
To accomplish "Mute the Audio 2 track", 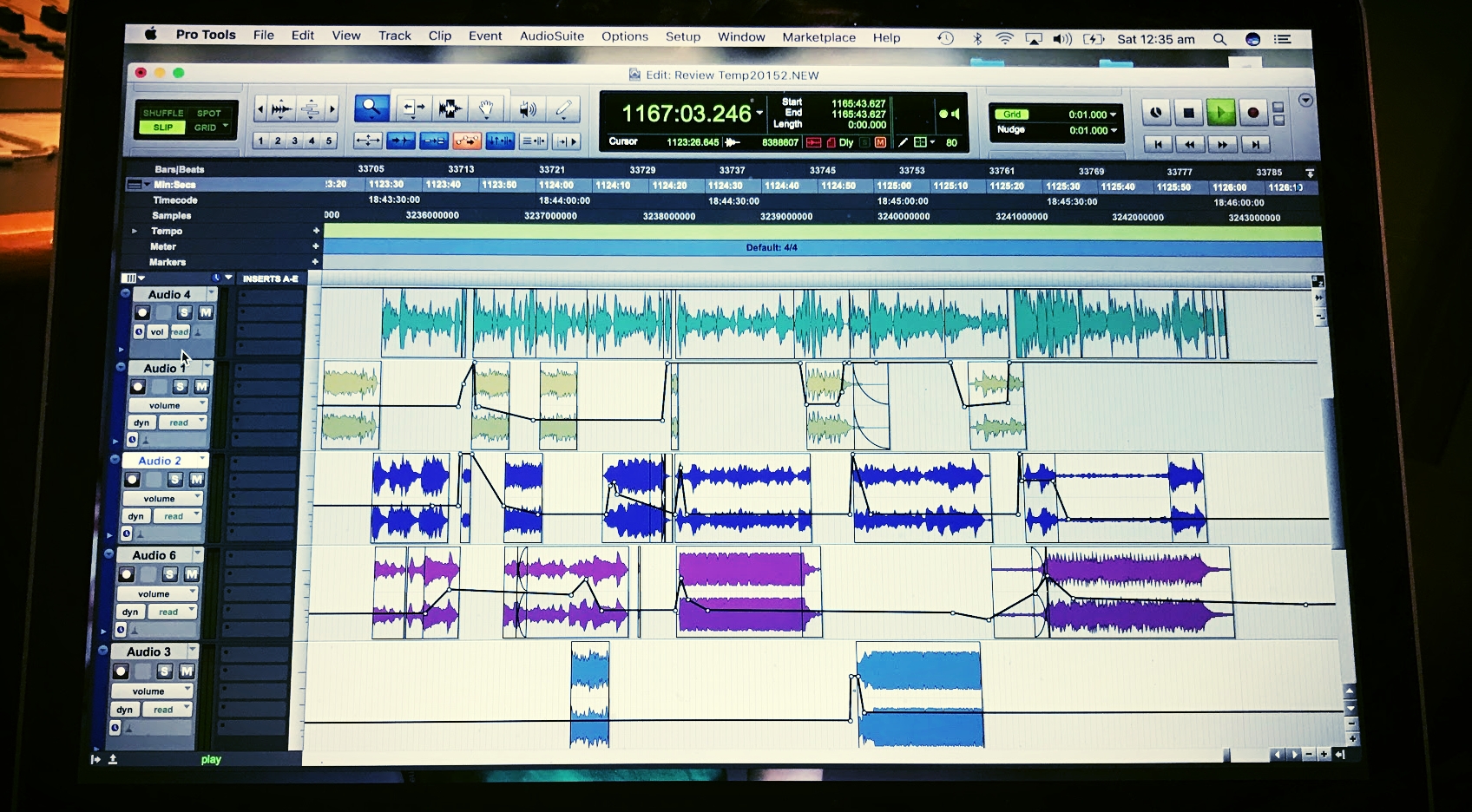I will click(197, 479).
